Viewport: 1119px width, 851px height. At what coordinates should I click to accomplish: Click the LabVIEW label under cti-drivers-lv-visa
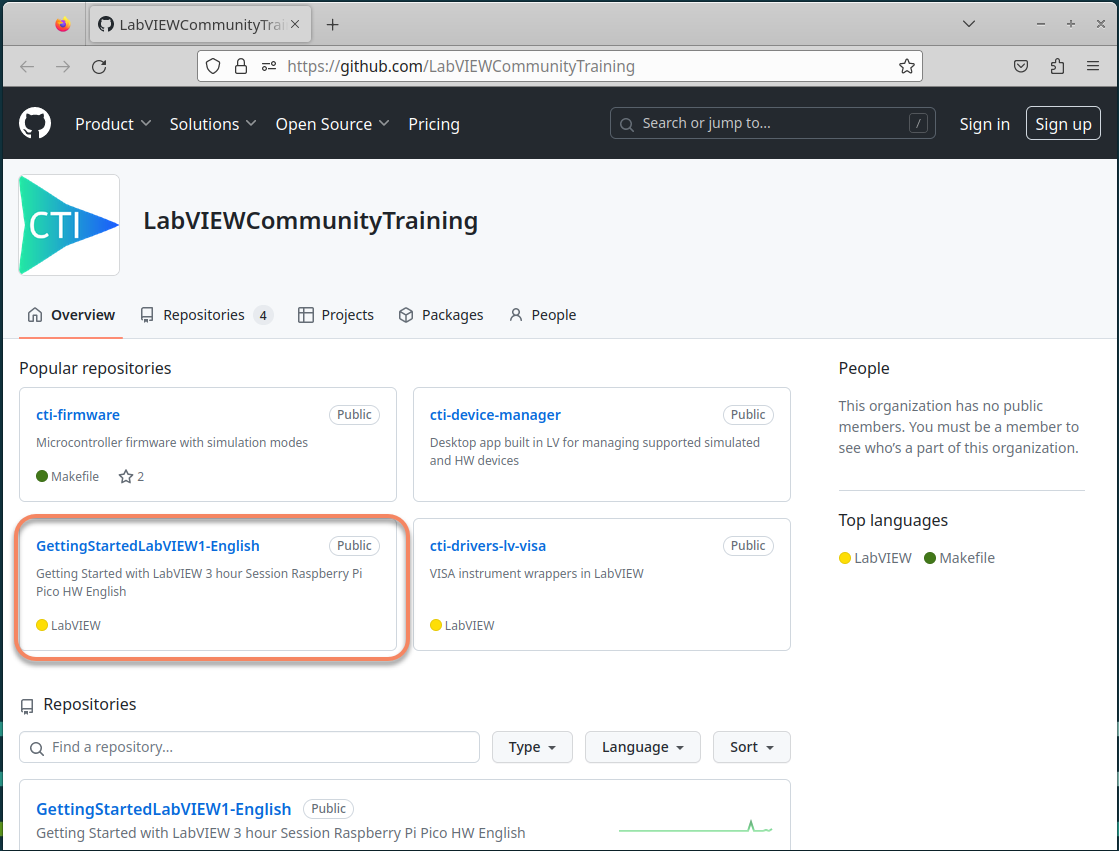click(469, 625)
